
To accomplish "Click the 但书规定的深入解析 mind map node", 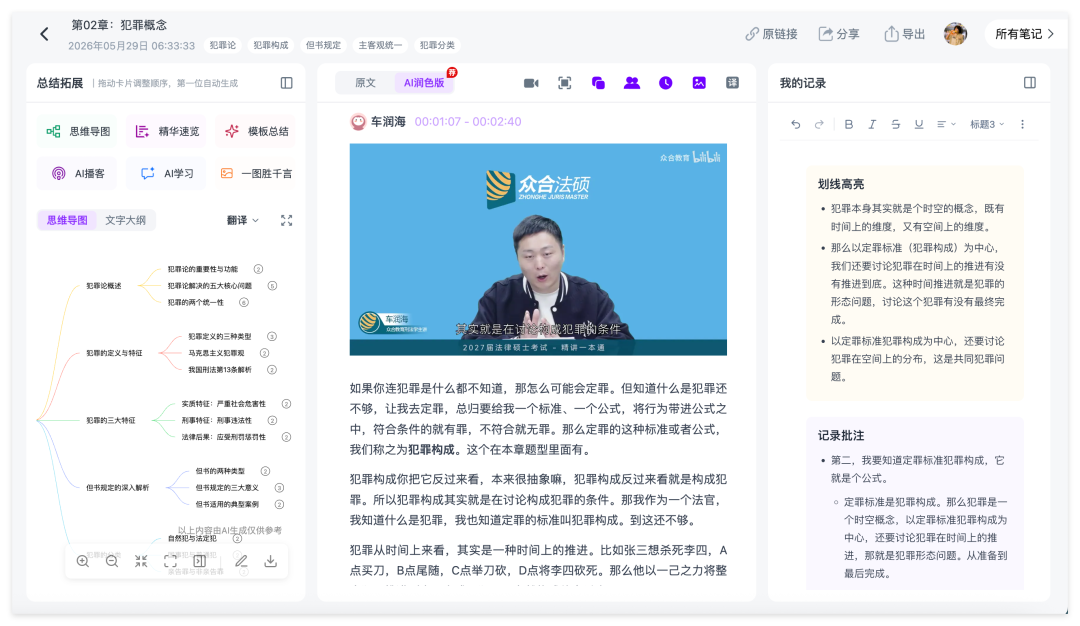I will pos(117,488).
